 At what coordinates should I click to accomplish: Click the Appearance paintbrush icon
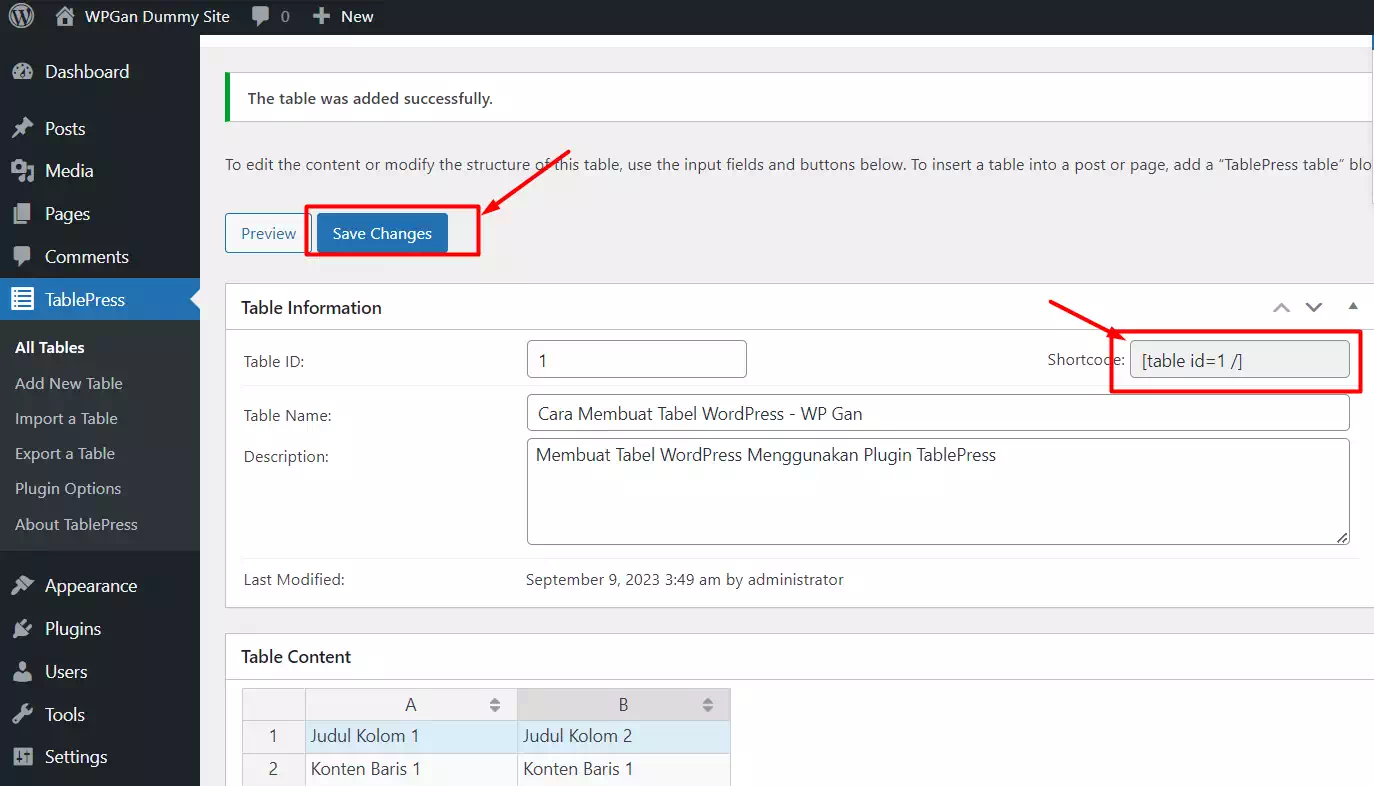(23, 586)
